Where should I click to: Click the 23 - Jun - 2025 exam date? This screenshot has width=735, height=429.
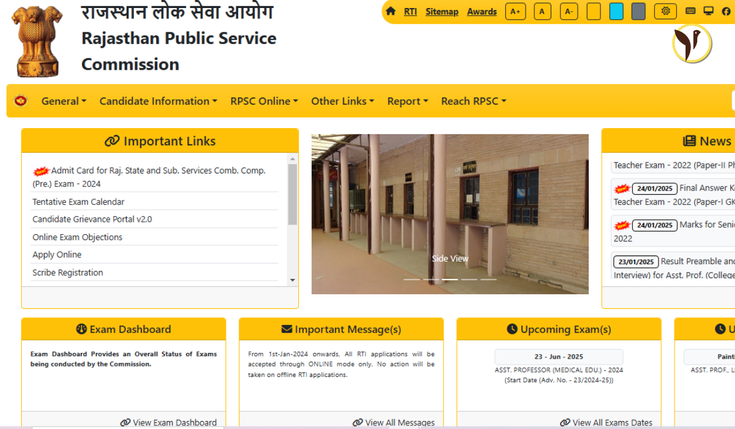pos(559,357)
